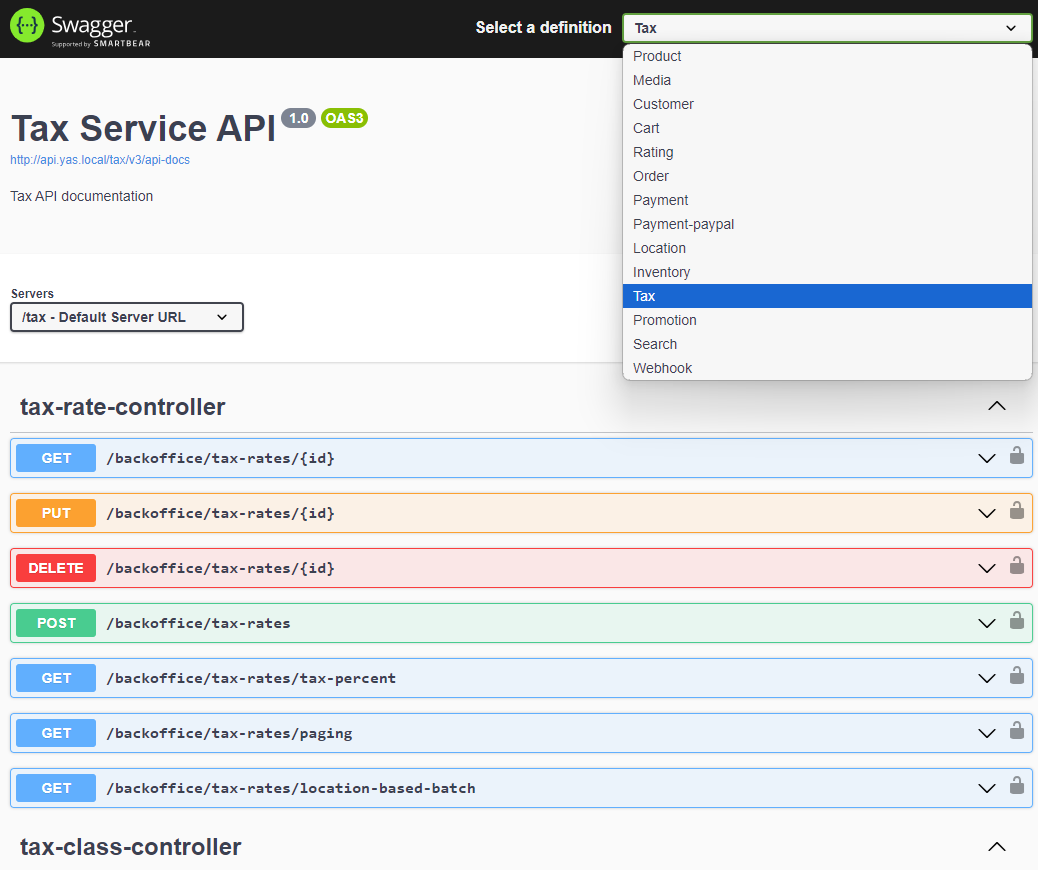Click lock icon on POST tax-rates row
1038x870 pixels.
pos(1016,622)
